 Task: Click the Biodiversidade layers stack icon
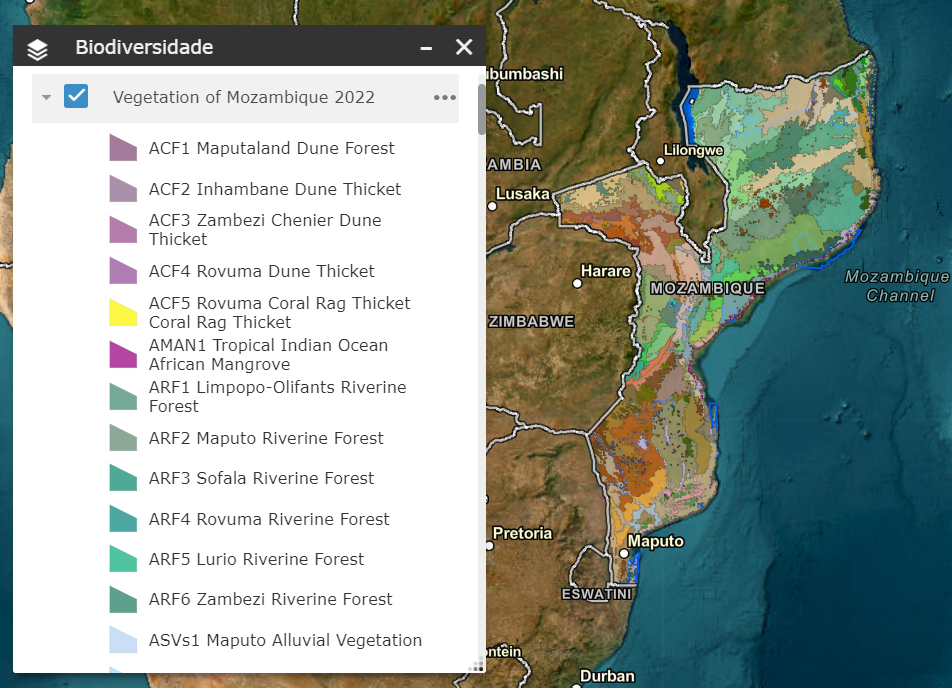click(37, 48)
